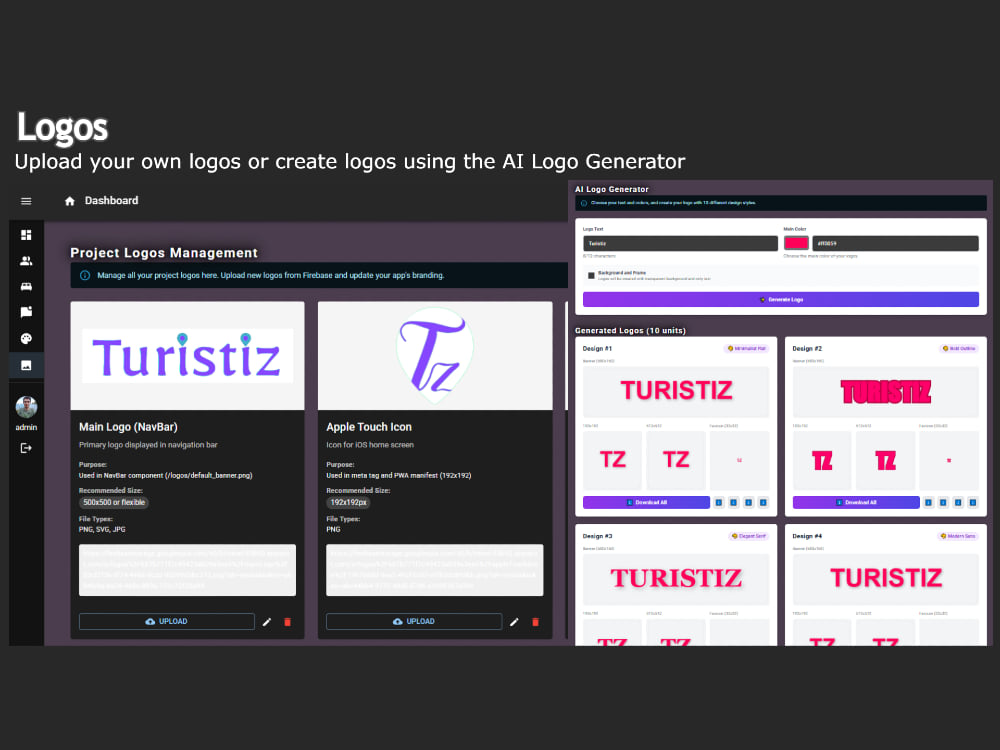Click the "Project Logos Management" heading
1000x750 pixels.
[164, 253]
